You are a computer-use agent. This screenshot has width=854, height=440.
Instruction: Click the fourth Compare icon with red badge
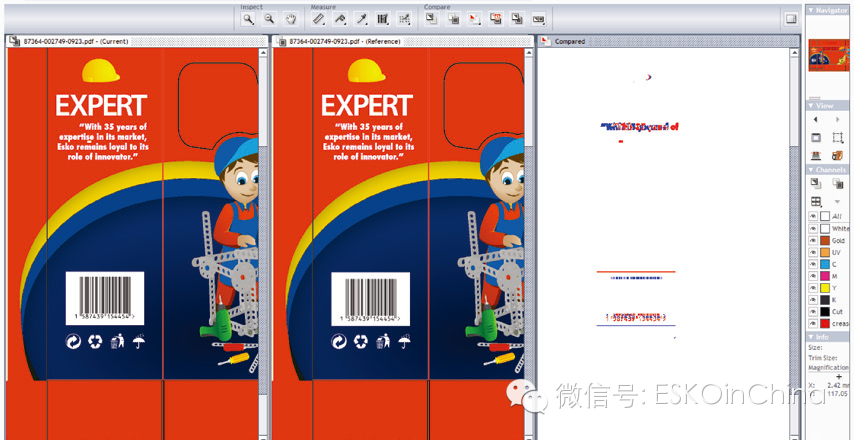[x=496, y=19]
